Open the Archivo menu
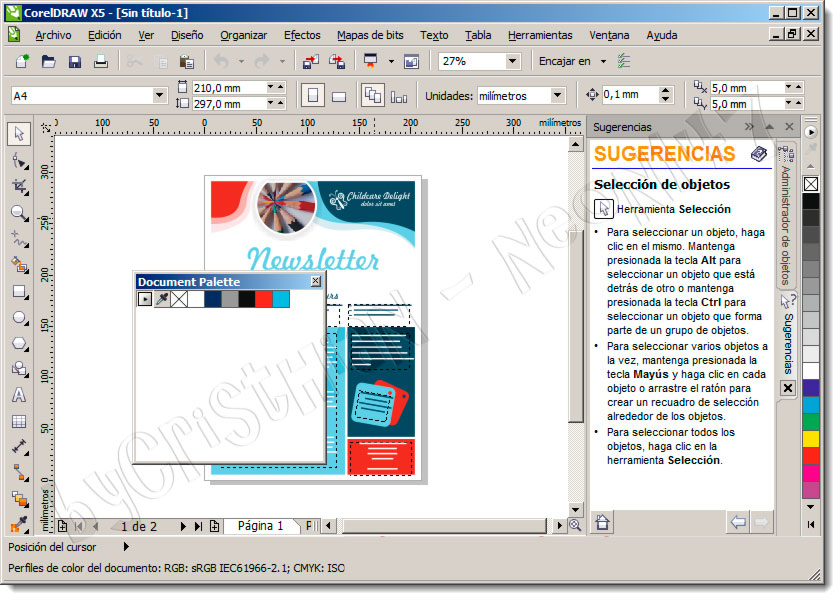The width and height of the screenshot is (840, 600). click(x=53, y=35)
